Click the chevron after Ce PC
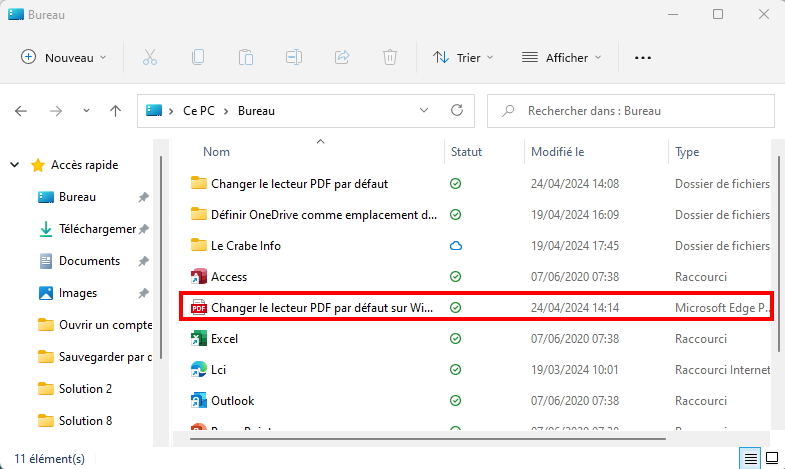785x469 pixels. [226, 111]
